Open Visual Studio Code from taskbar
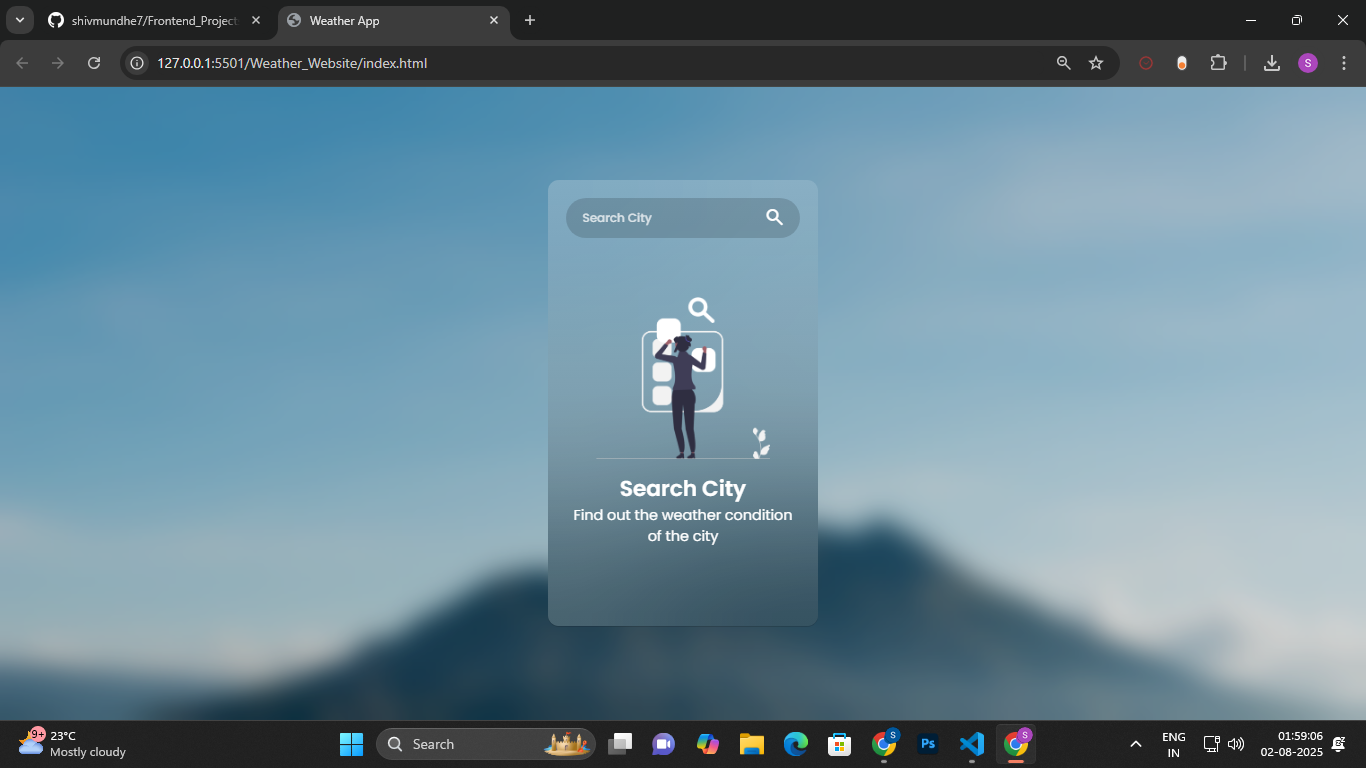This screenshot has width=1366, height=768. tap(971, 744)
